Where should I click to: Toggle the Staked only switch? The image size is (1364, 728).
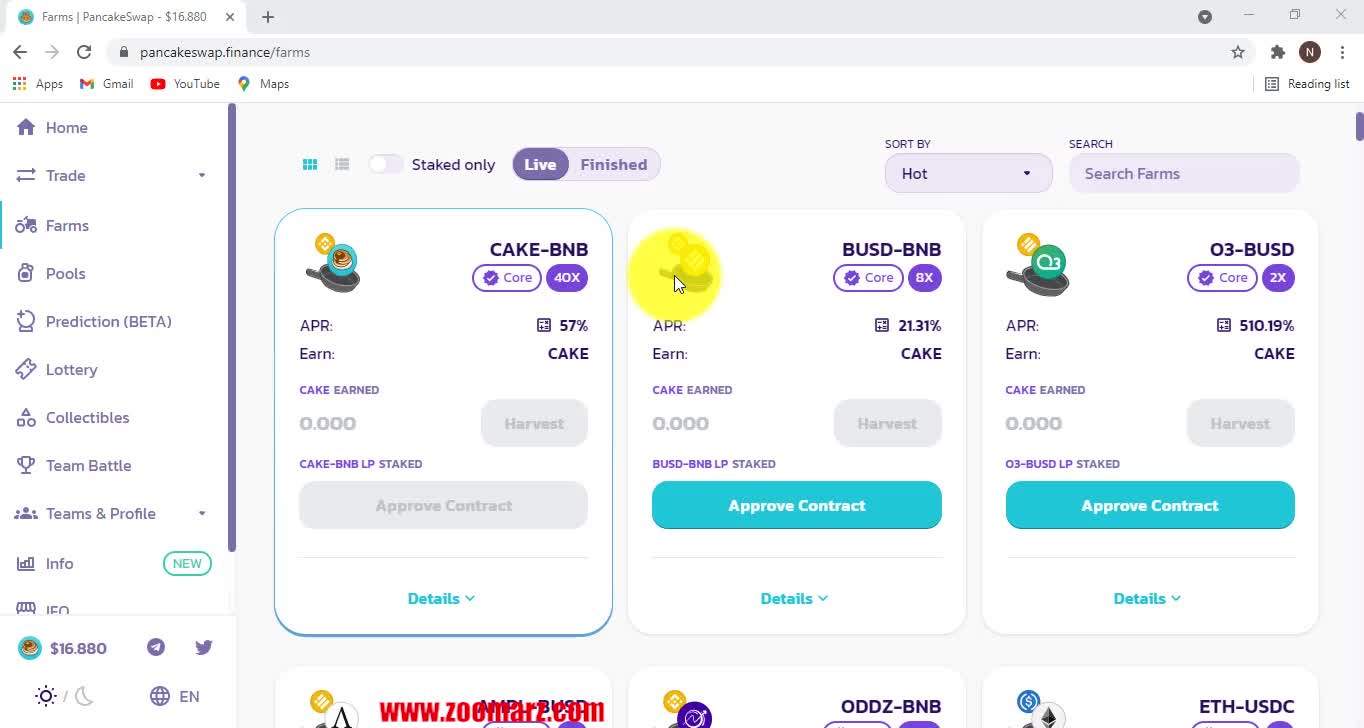click(386, 164)
